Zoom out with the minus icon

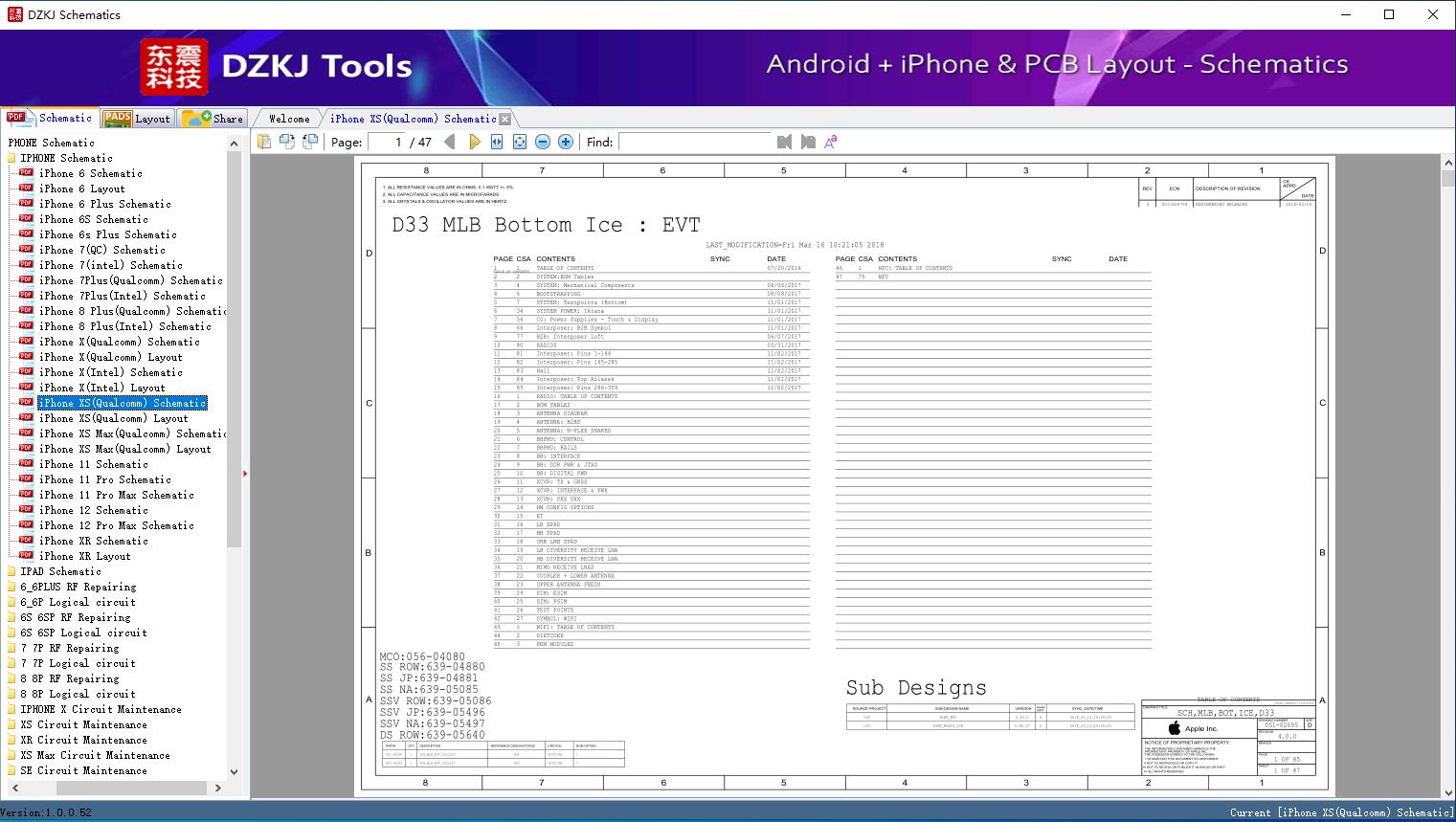pos(543,142)
